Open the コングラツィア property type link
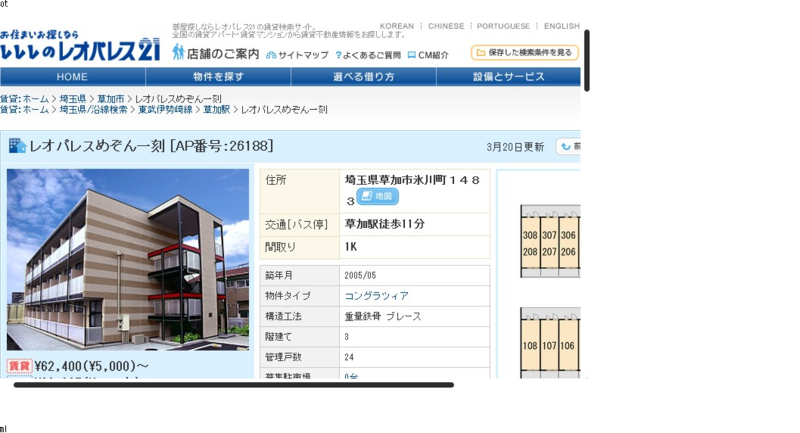Screen dimensions: 800x433 (x=377, y=296)
